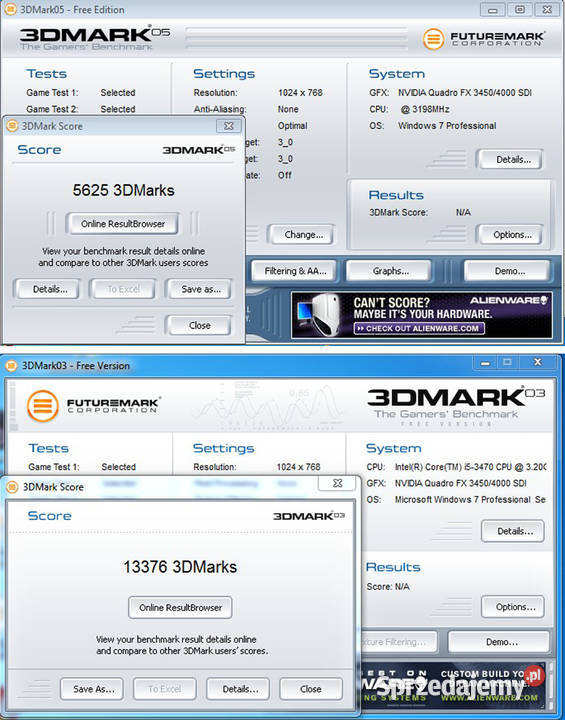Click Save as... in 3DMark05 Score dialog
The width and height of the screenshot is (565, 720).
(x=201, y=289)
